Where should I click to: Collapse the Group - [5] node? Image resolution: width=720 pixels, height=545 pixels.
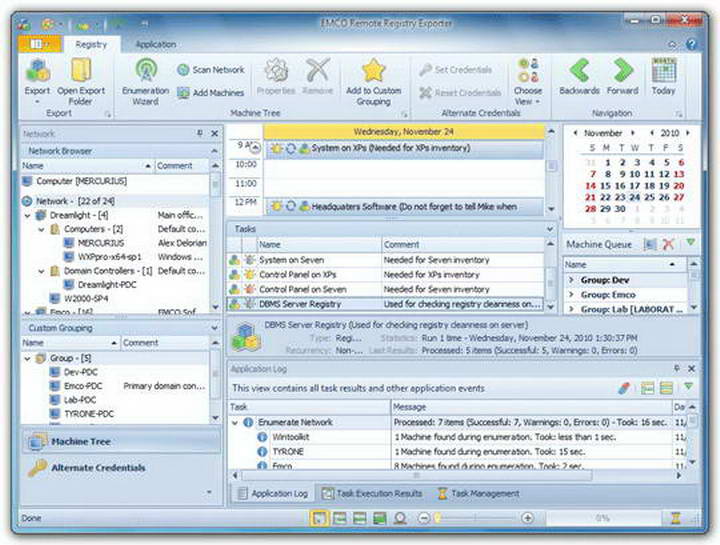point(28,359)
